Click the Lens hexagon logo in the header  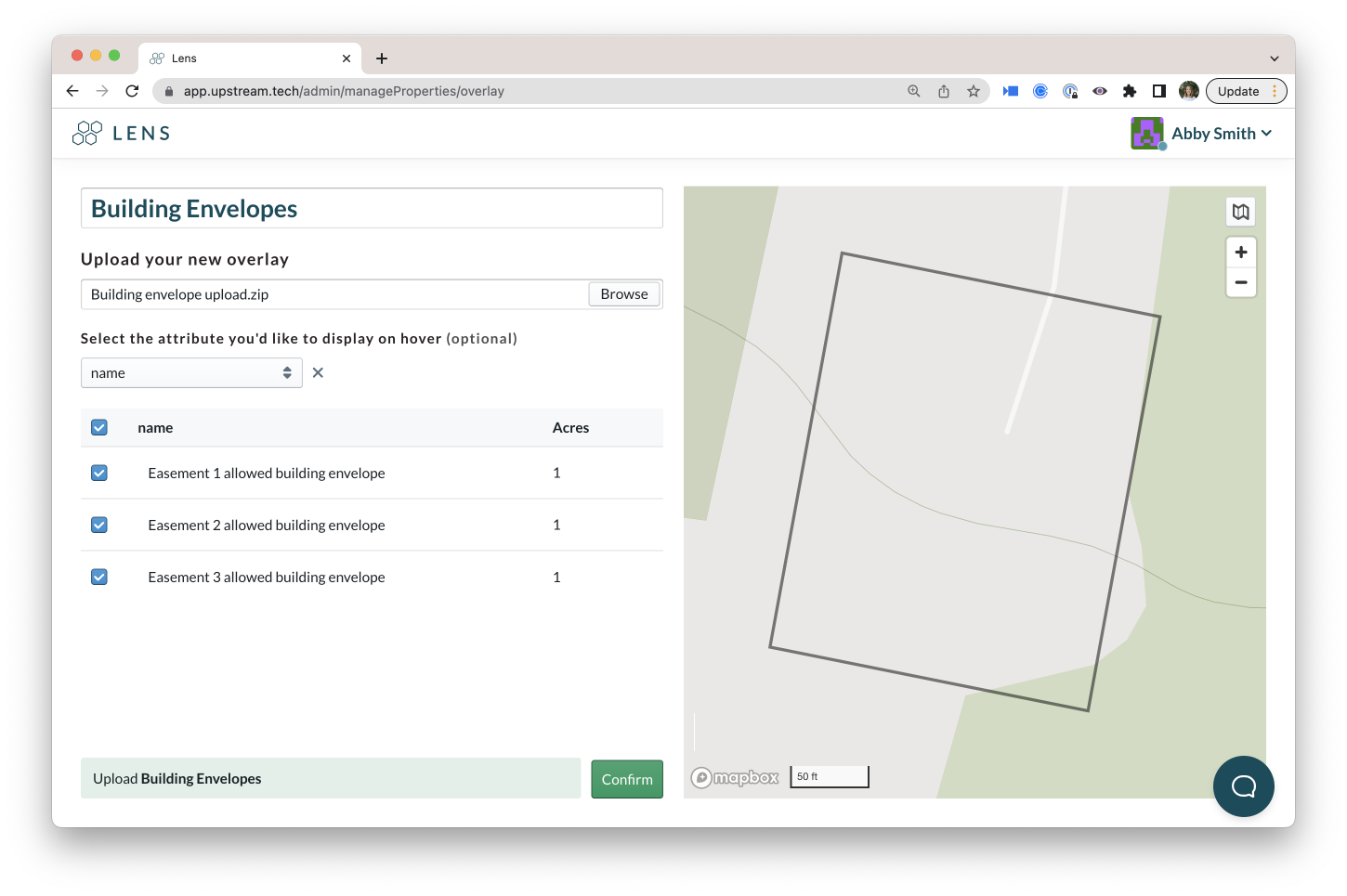coord(86,133)
